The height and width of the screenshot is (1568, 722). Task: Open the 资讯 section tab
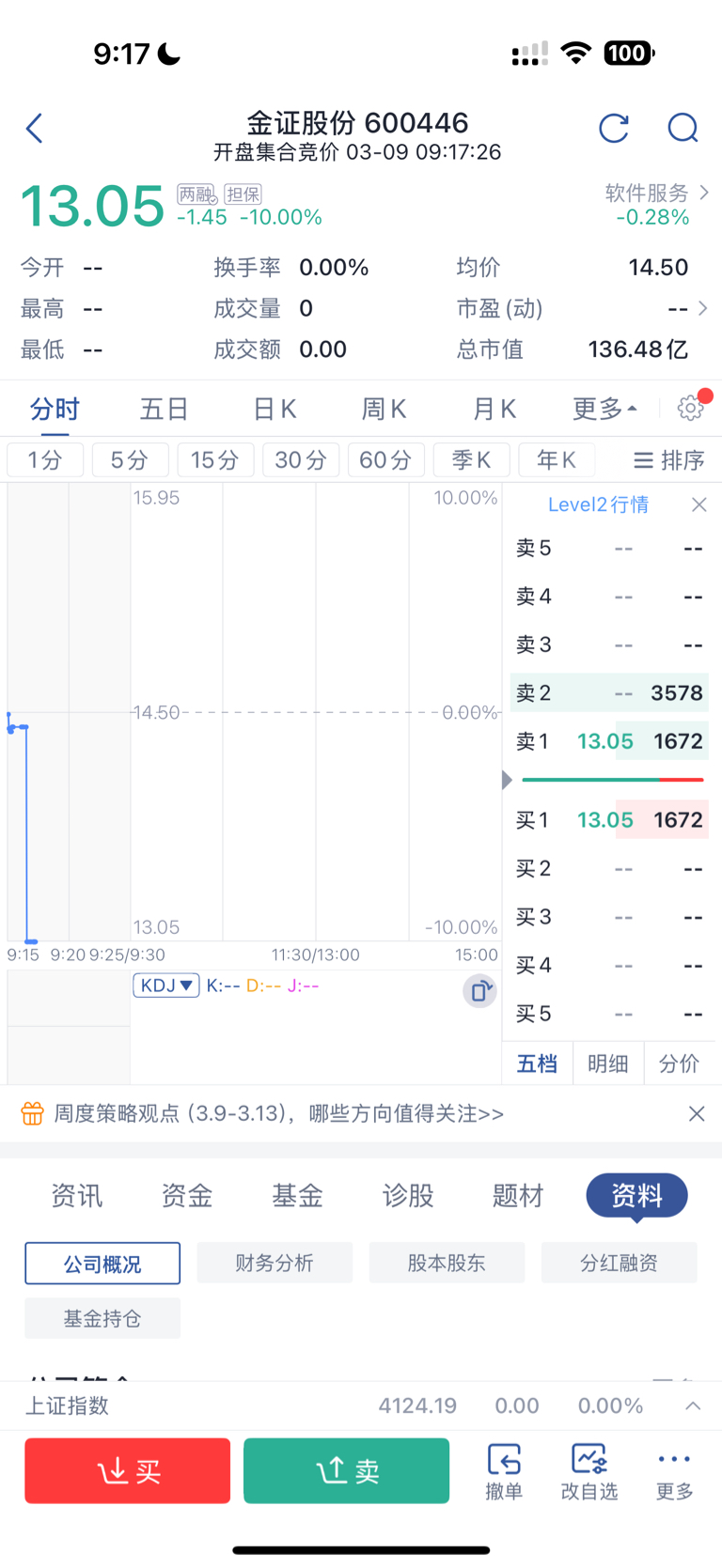pos(77,1195)
